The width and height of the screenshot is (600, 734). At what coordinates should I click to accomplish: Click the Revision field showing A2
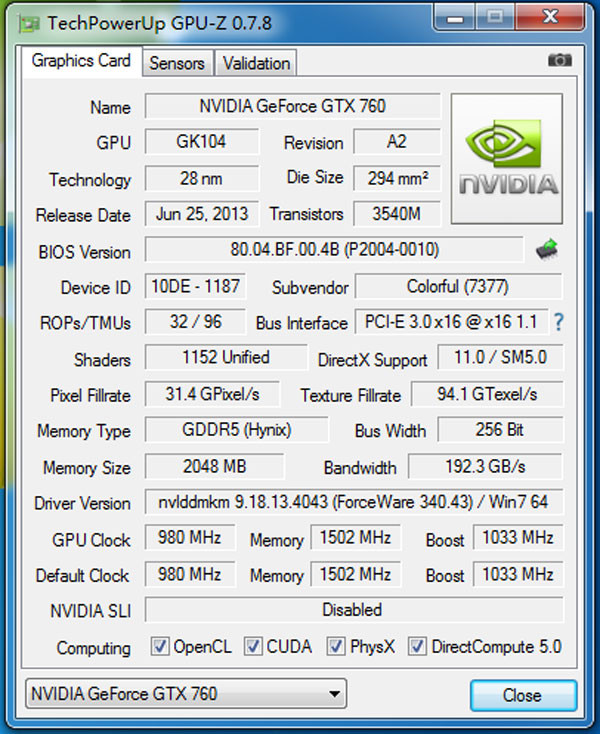click(397, 142)
